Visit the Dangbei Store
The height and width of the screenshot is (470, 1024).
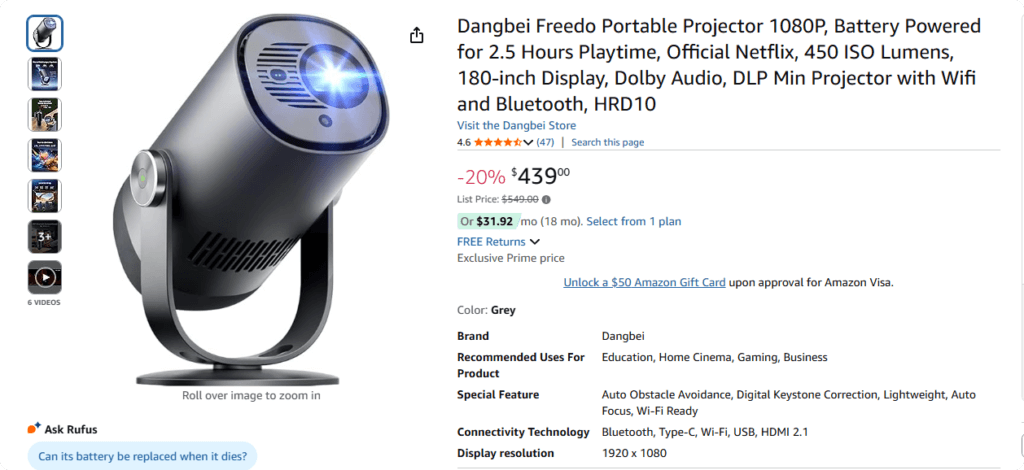[x=516, y=125]
